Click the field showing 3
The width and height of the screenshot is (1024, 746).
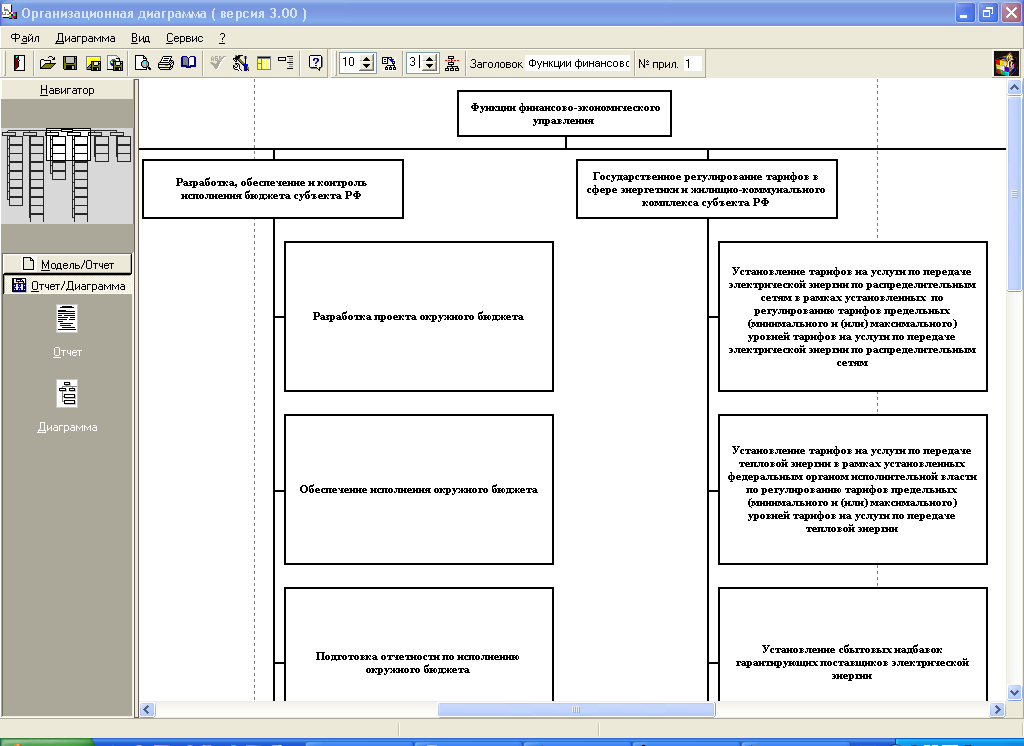(x=414, y=63)
